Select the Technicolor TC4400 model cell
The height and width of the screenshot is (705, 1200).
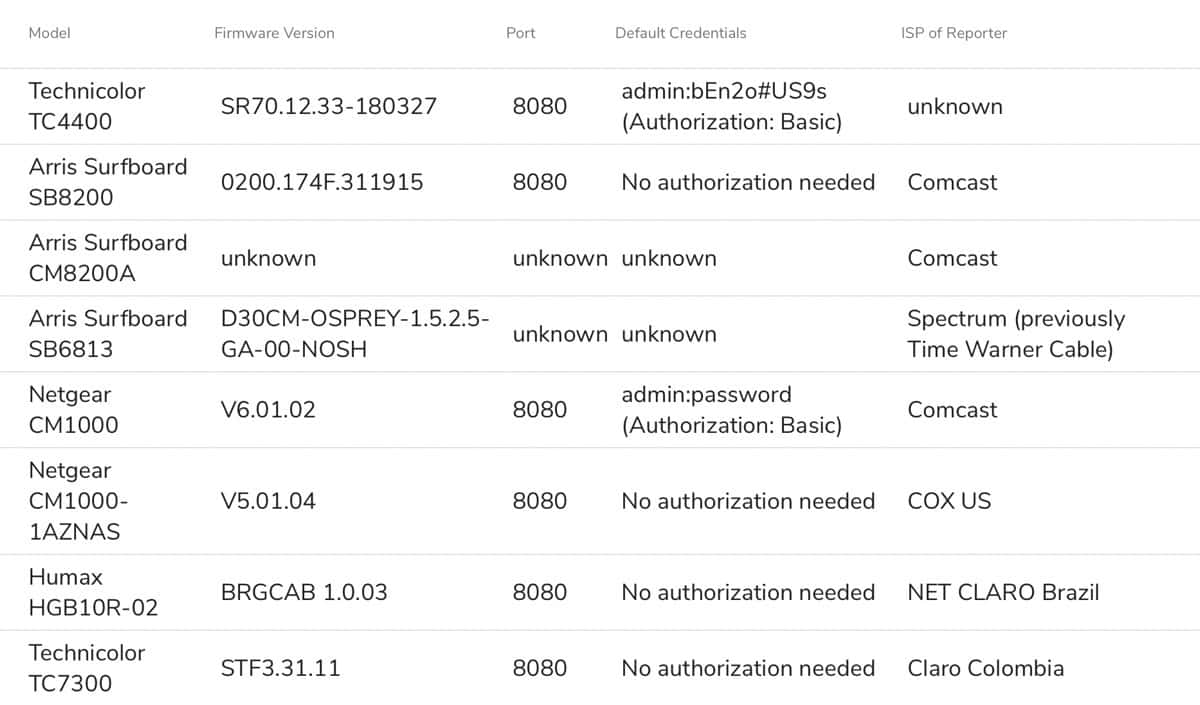(87, 106)
